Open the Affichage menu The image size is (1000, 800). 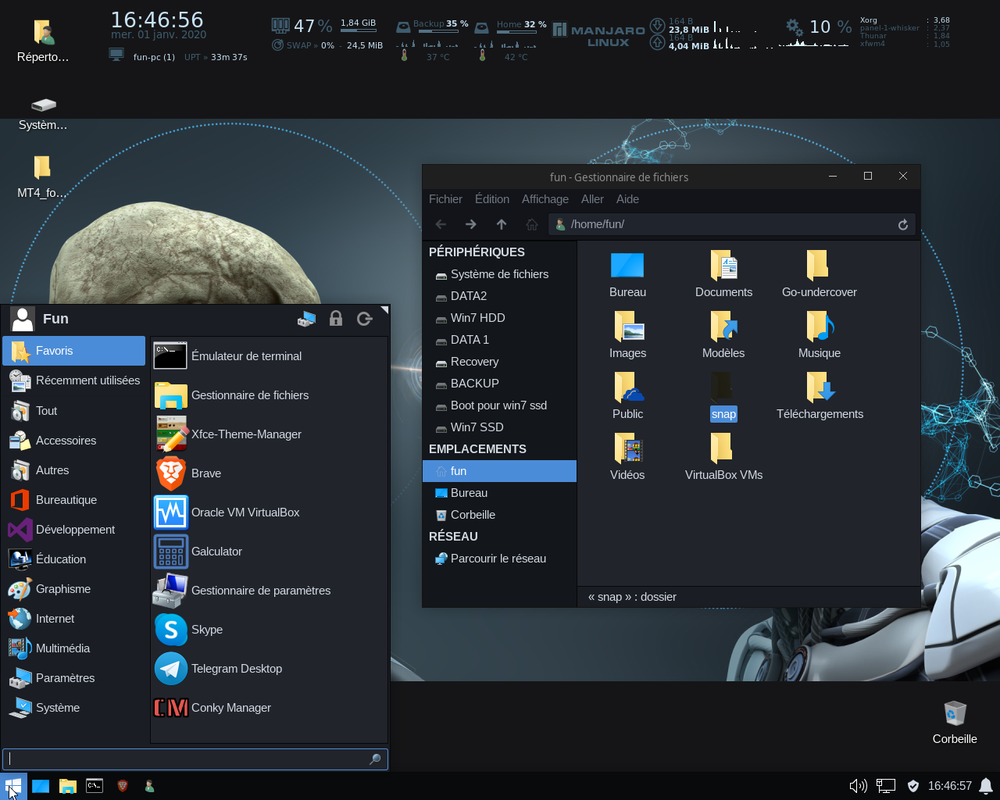click(545, 199)
